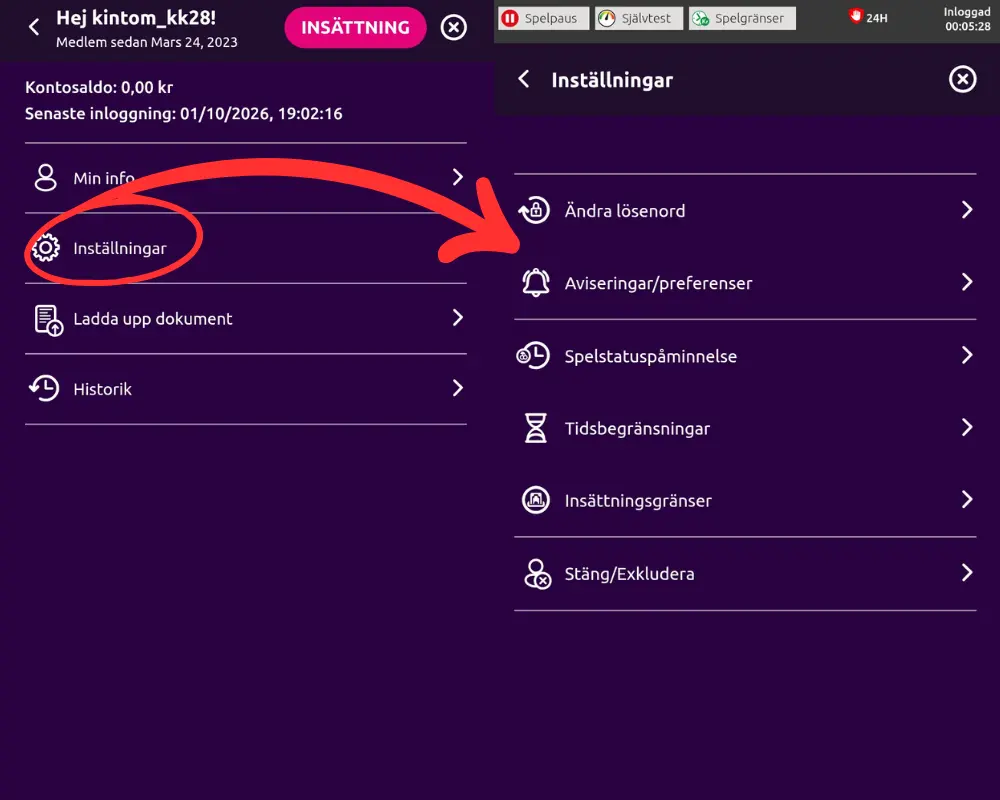Viewport: 1000px width, 800px height.
Task: Click the Inställningar gear icon
Action: coord(46,248)
